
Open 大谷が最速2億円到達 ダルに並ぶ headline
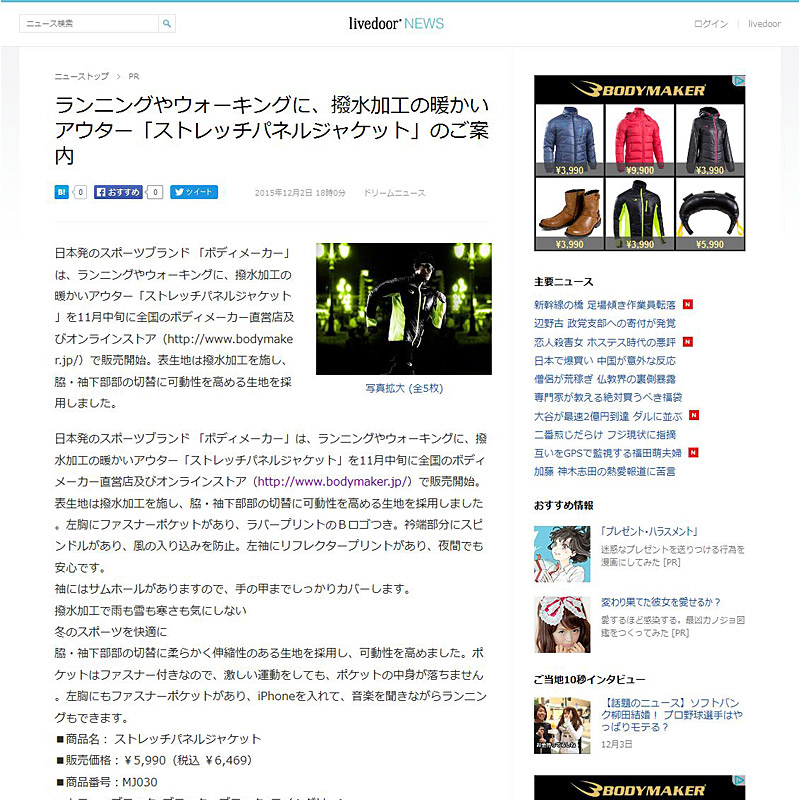click(x=608, y=416)
